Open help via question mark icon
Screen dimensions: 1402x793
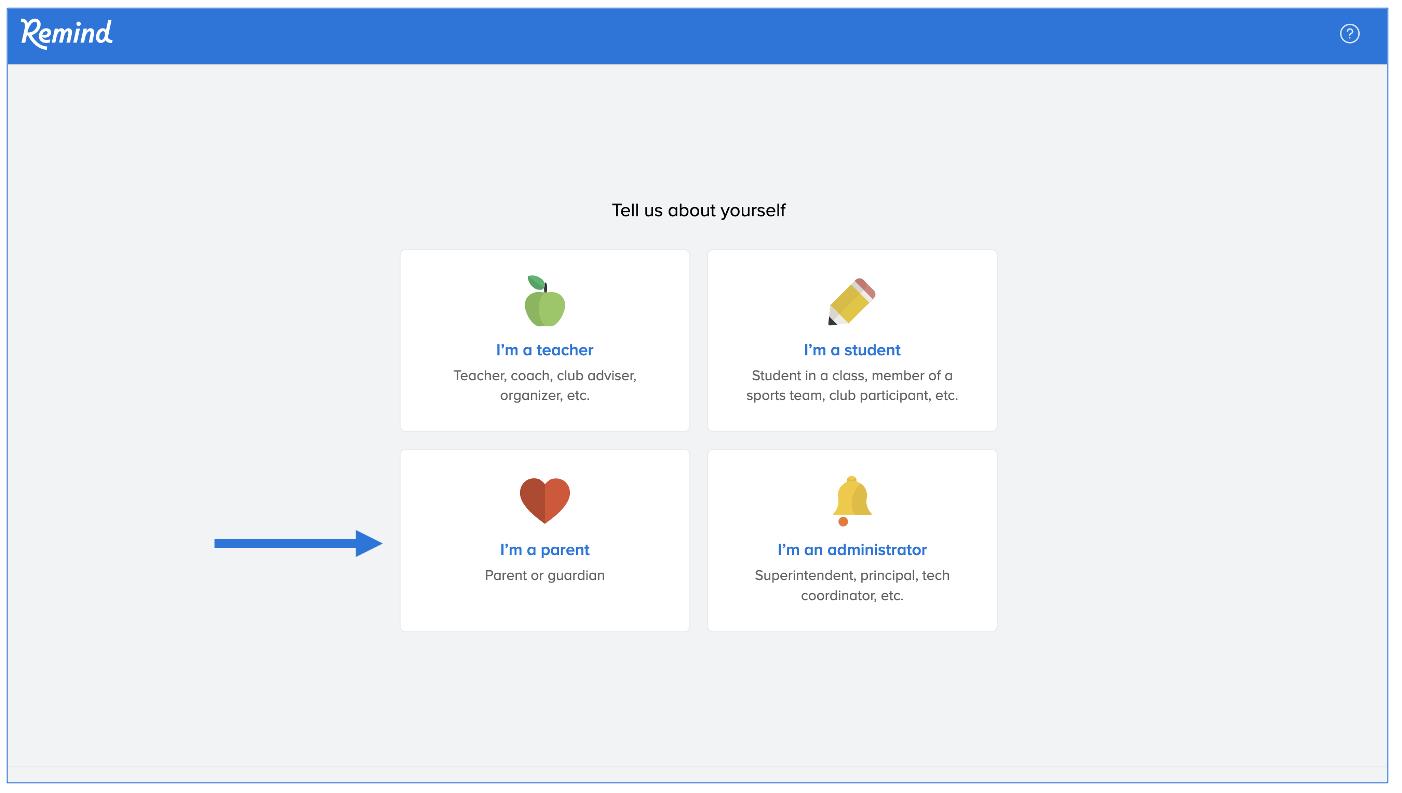1349,34
